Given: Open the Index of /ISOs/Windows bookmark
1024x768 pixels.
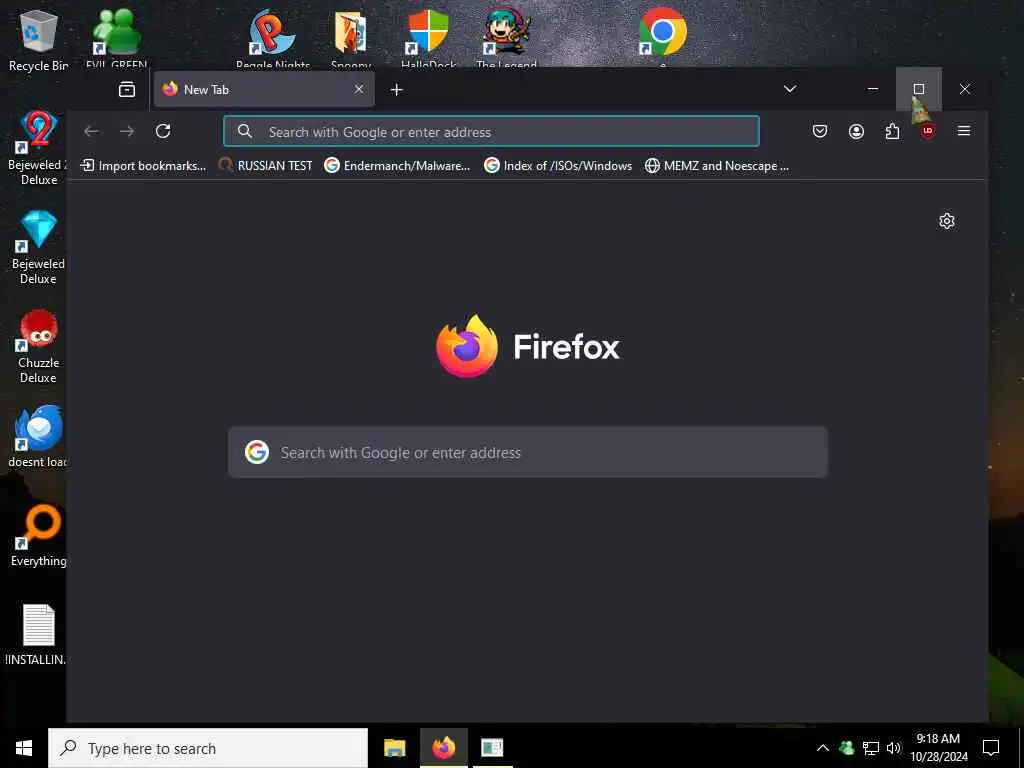Looking at the screenshot, I should click(558, 166).
